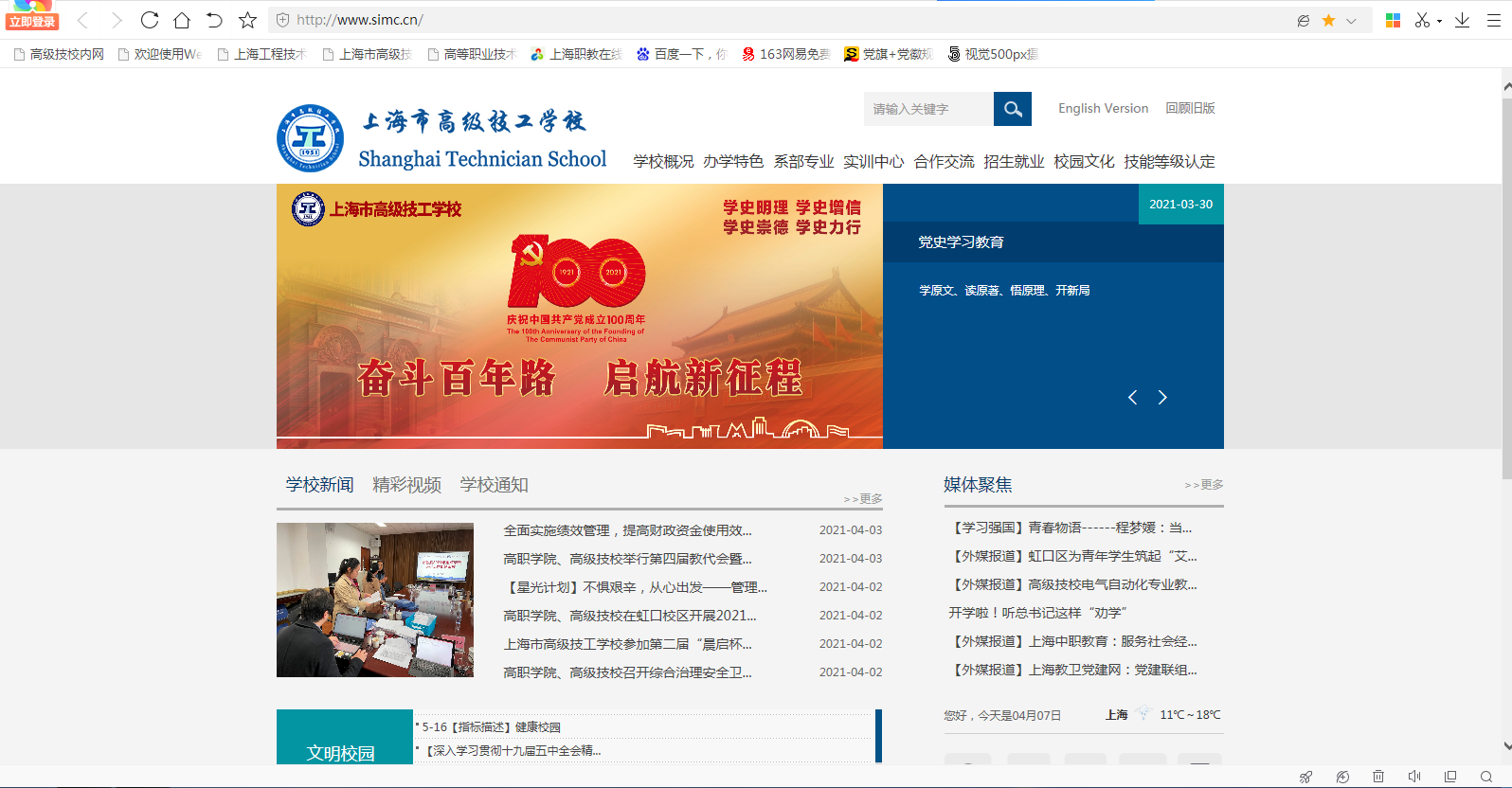Show the next banner slide arrow
Viewport: 1512px width, 788px height.
[1162, 398]
